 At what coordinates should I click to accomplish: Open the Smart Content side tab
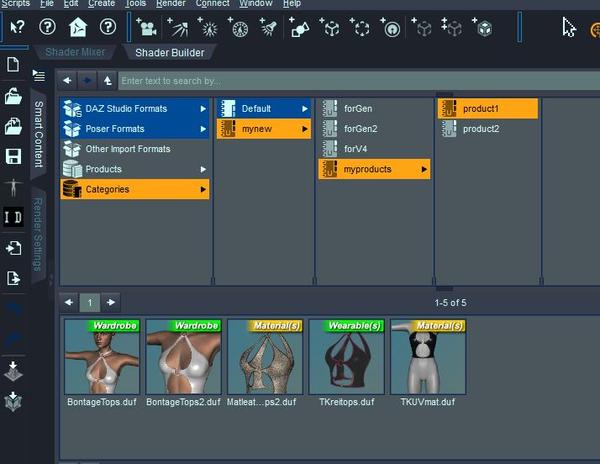39,134
